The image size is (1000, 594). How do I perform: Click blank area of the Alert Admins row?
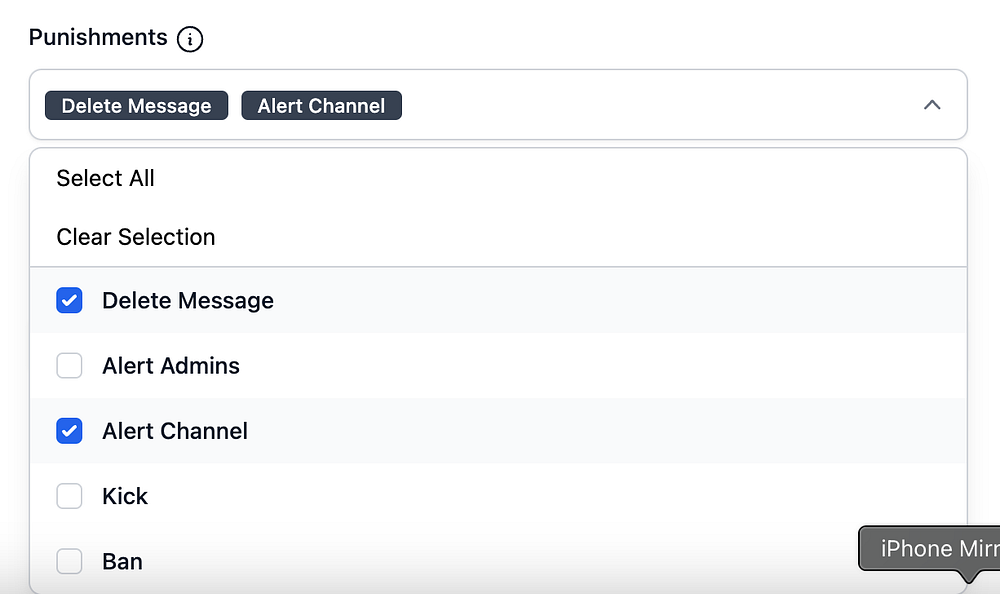coord(600,366)
